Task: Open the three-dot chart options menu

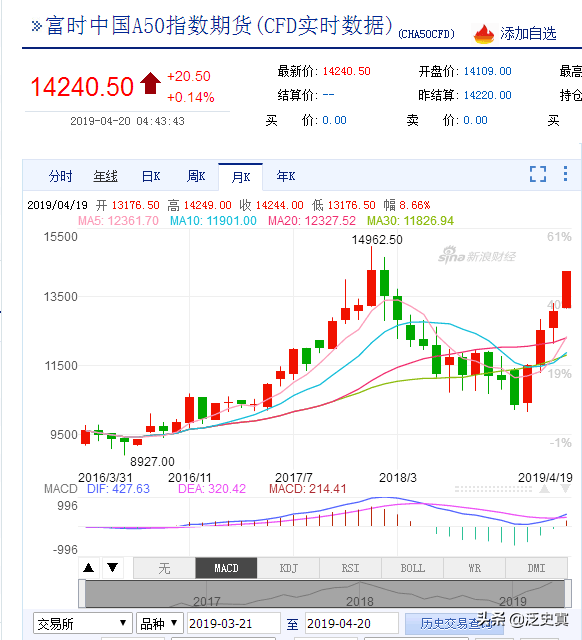Action: pos(565,173)
